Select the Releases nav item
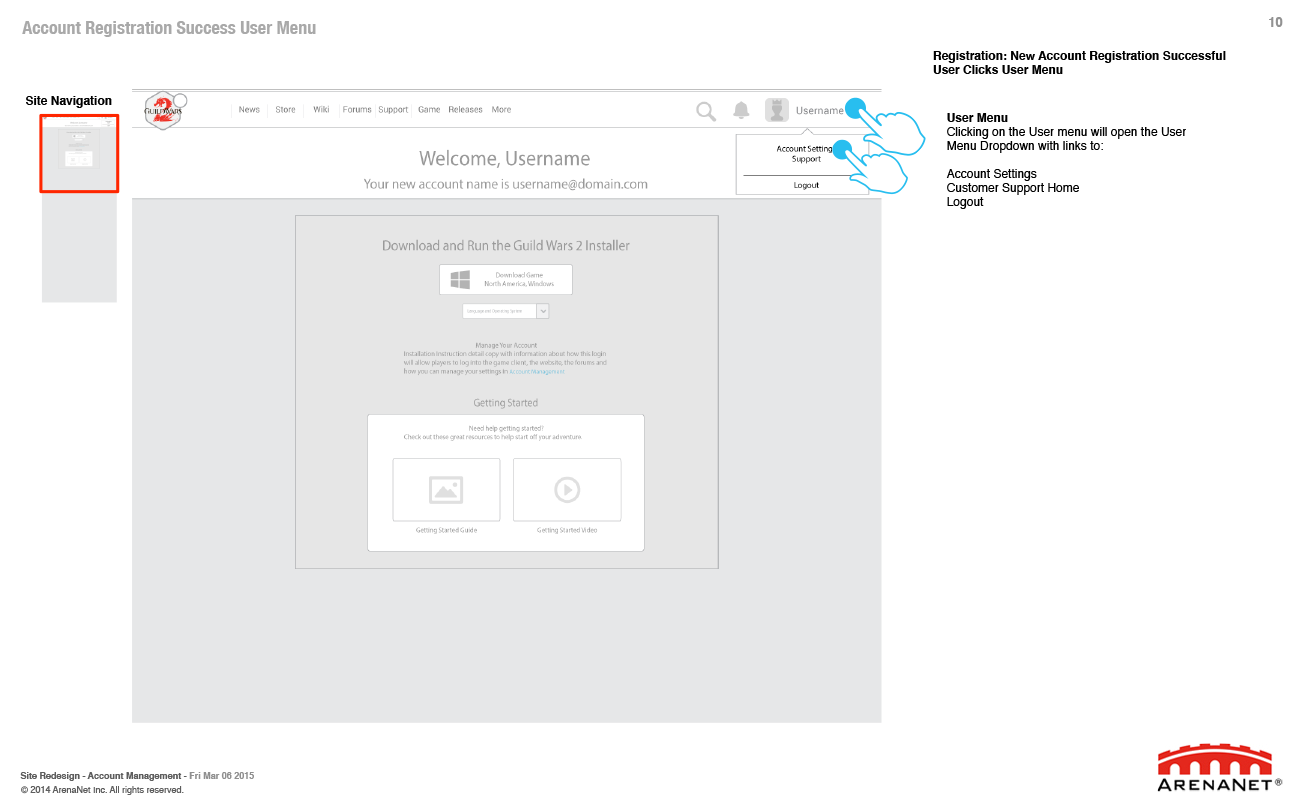1300x812 pixels. 465,110
